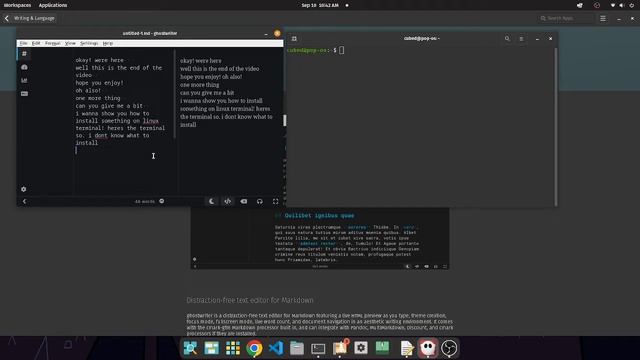The image size is (640, 360).
Task: Click the preview text 'can you give me a bit'
Action: 207,93
